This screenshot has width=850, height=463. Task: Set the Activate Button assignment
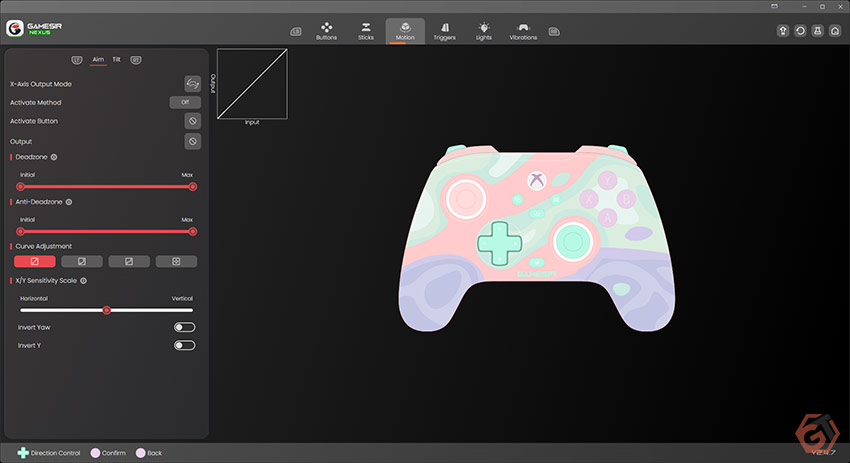[x=192, y=121]
